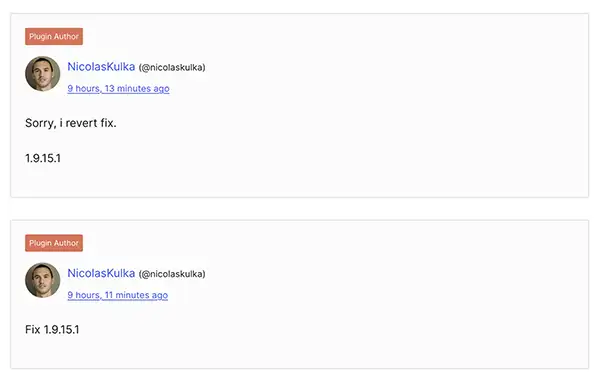The image size is (600, 380).
Task: Click Plugin Author badge above 'Fix 1.9.15.1' reply
Action: click(x=54, y=243)
